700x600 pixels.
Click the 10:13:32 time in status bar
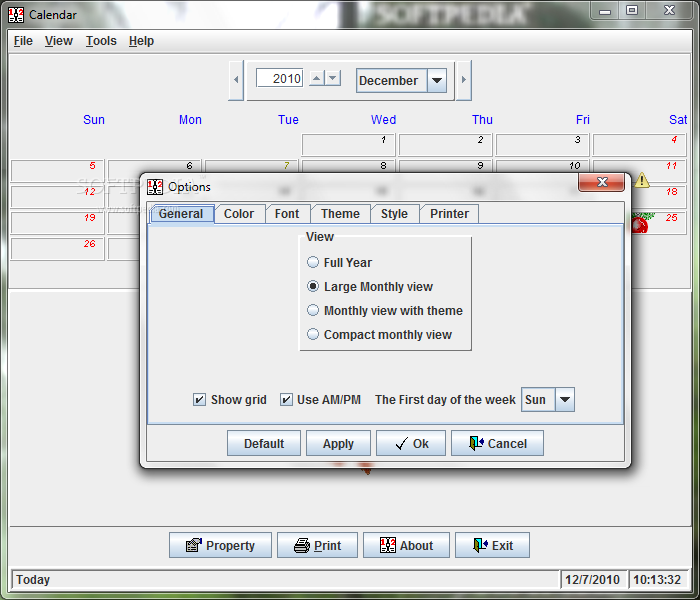[x=657, y=579]
